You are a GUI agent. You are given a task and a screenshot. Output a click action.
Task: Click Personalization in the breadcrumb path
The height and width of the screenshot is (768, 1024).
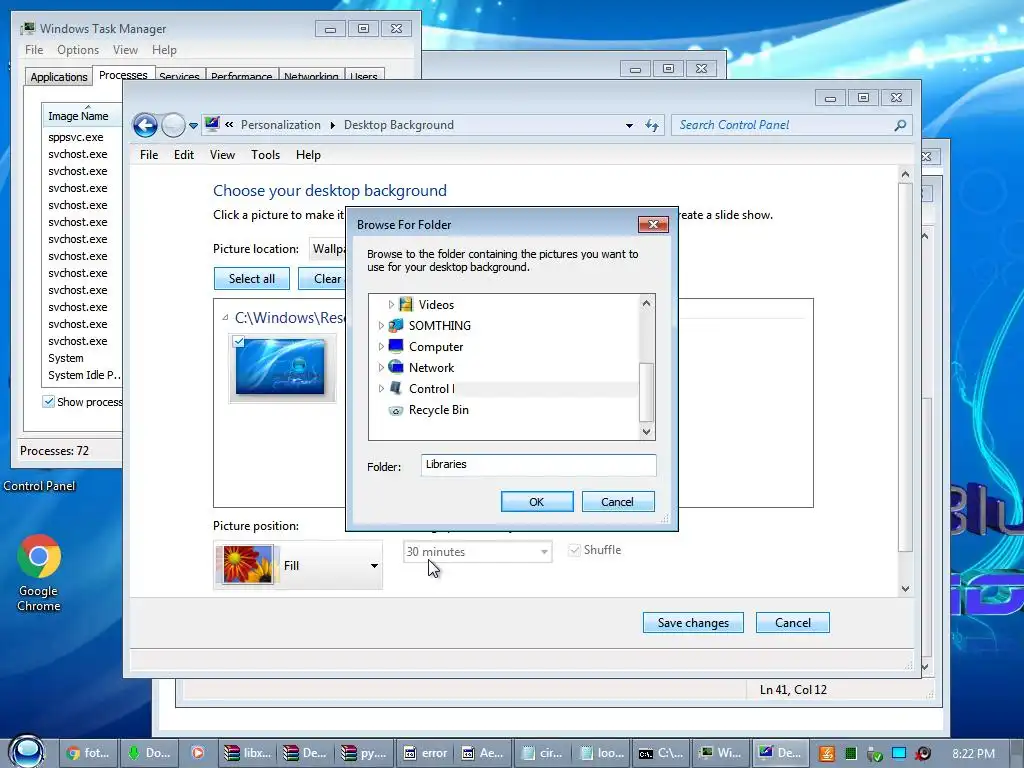click(281, 125)
